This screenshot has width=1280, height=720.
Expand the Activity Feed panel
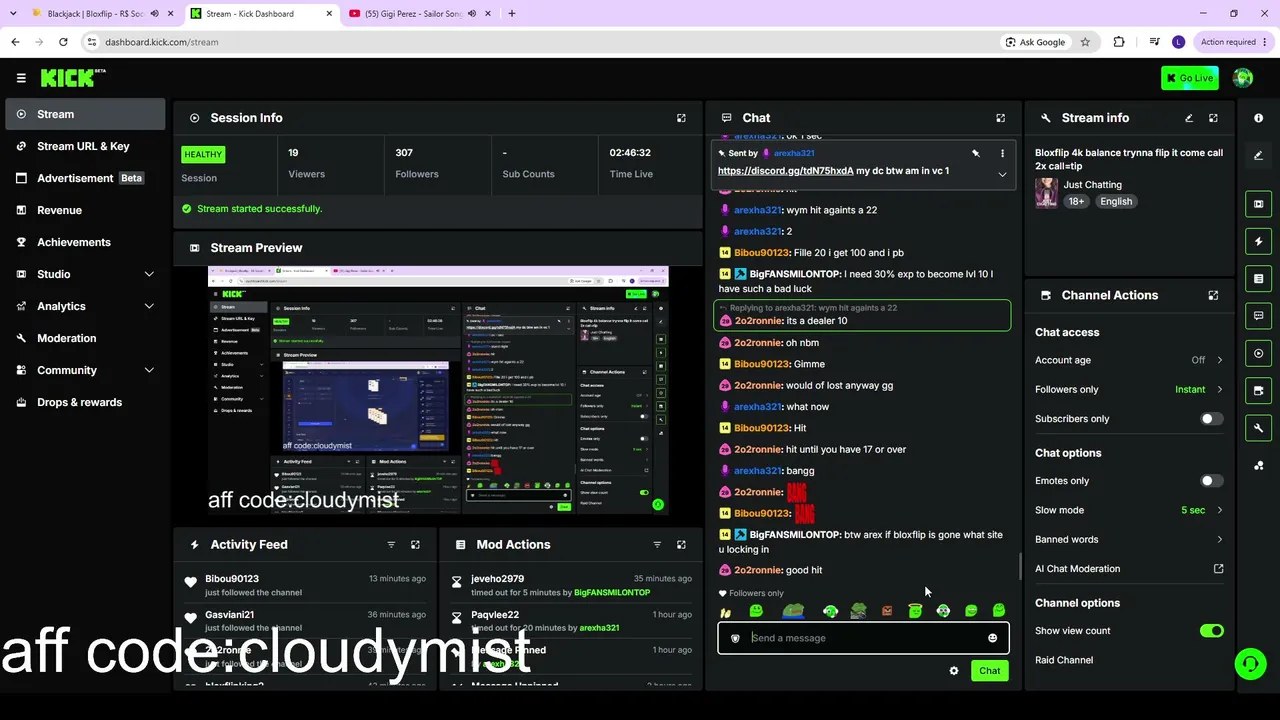[x=415, y=545]
